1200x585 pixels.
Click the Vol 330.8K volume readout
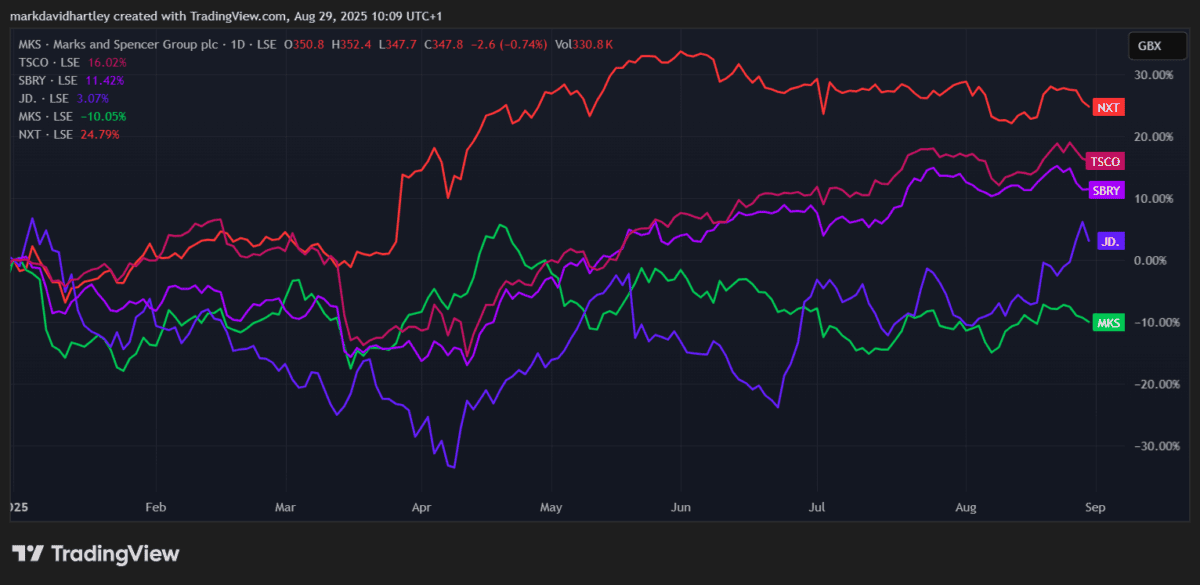[586, 43]
